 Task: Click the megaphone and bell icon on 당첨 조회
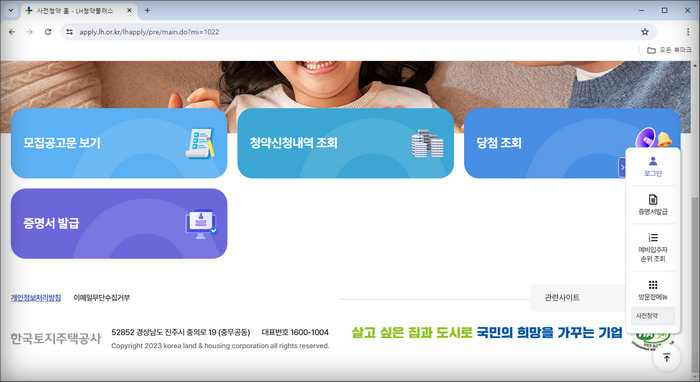pyautogui.click(x=653, y=138)
